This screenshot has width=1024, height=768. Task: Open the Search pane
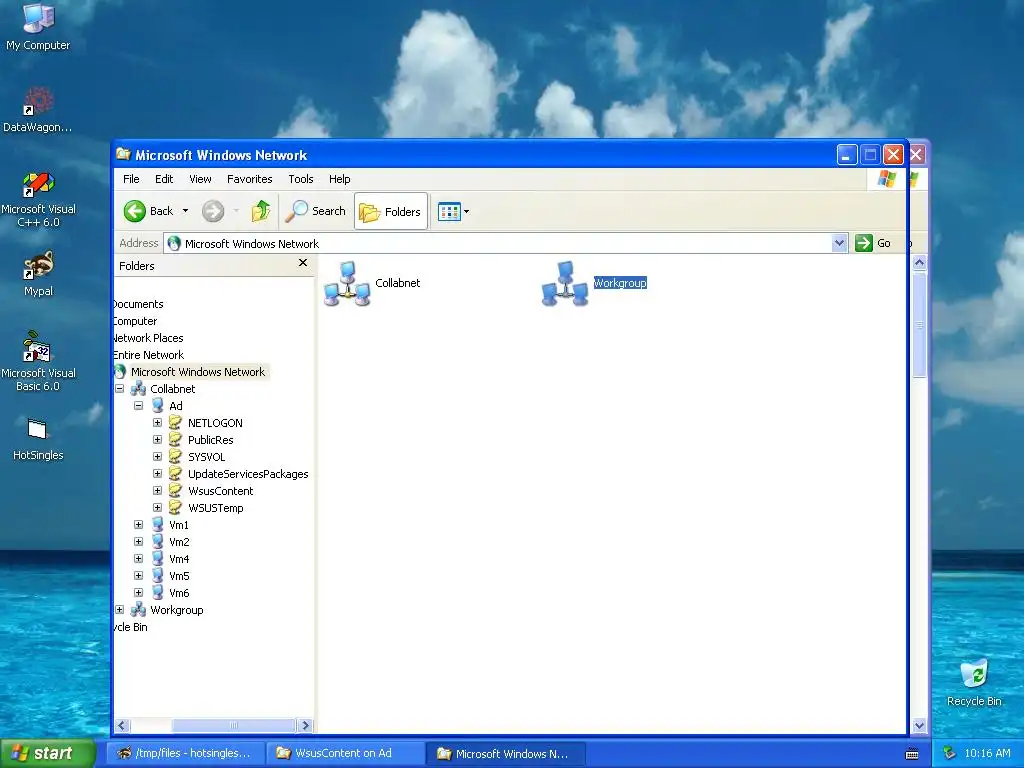pyautogui.click(x=316, y=211)
